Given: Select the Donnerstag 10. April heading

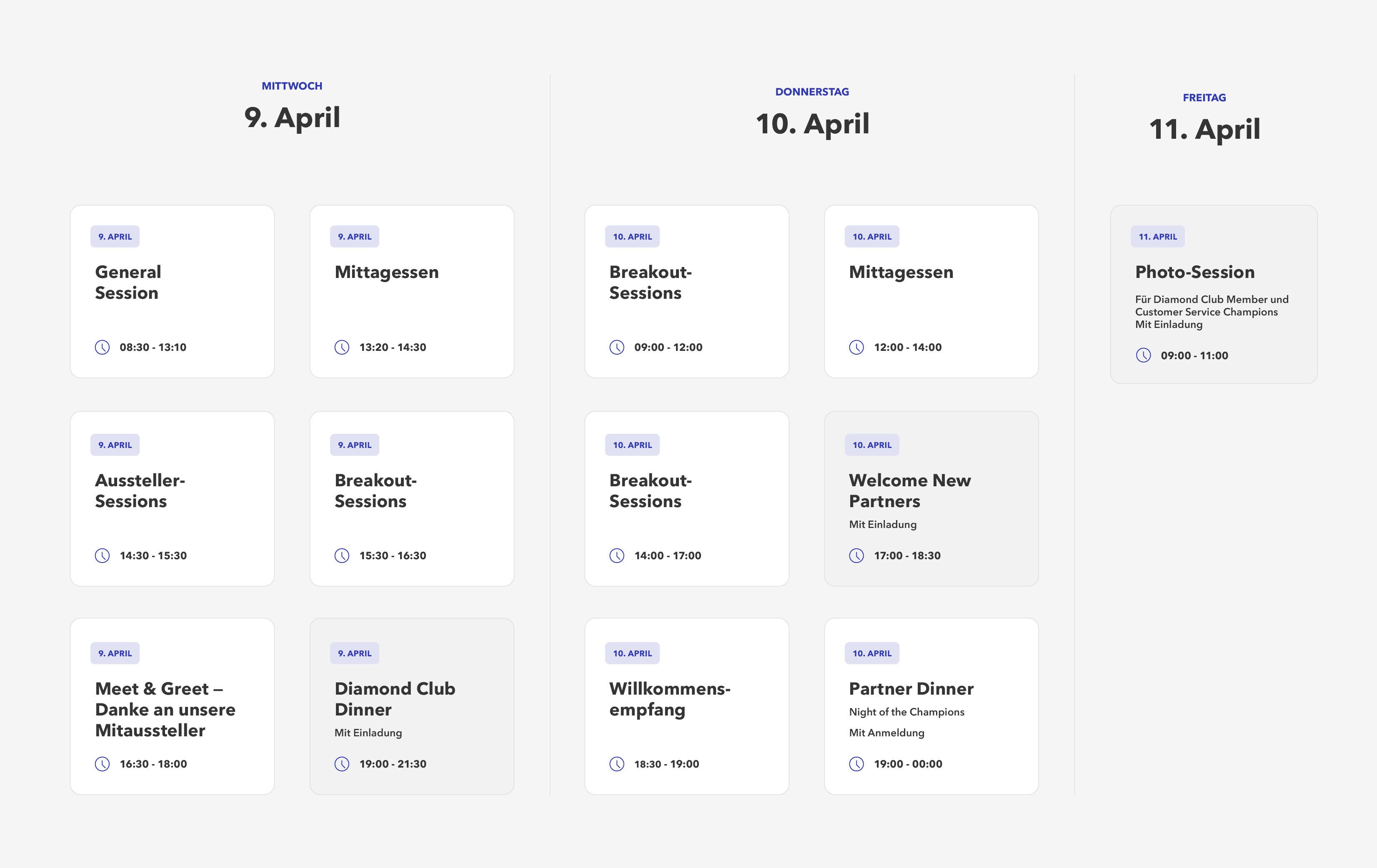Looking at the screenshot, I should 813,123.
